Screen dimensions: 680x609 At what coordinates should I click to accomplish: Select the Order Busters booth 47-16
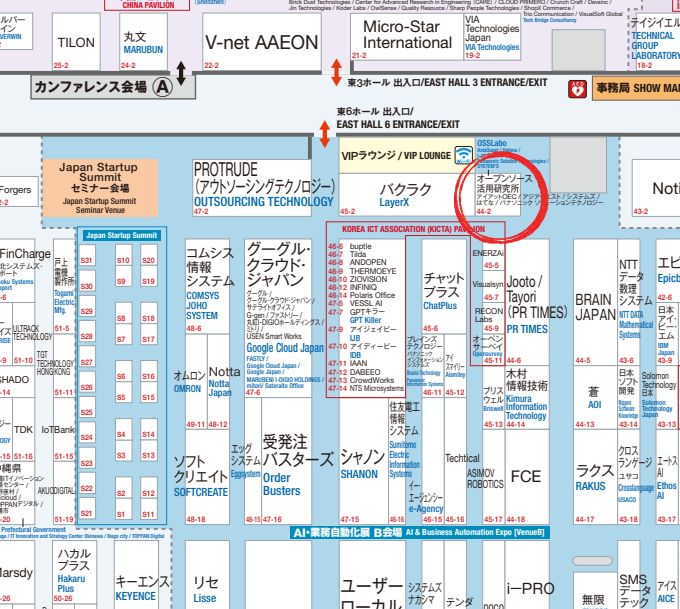click(x=287, y=461)
